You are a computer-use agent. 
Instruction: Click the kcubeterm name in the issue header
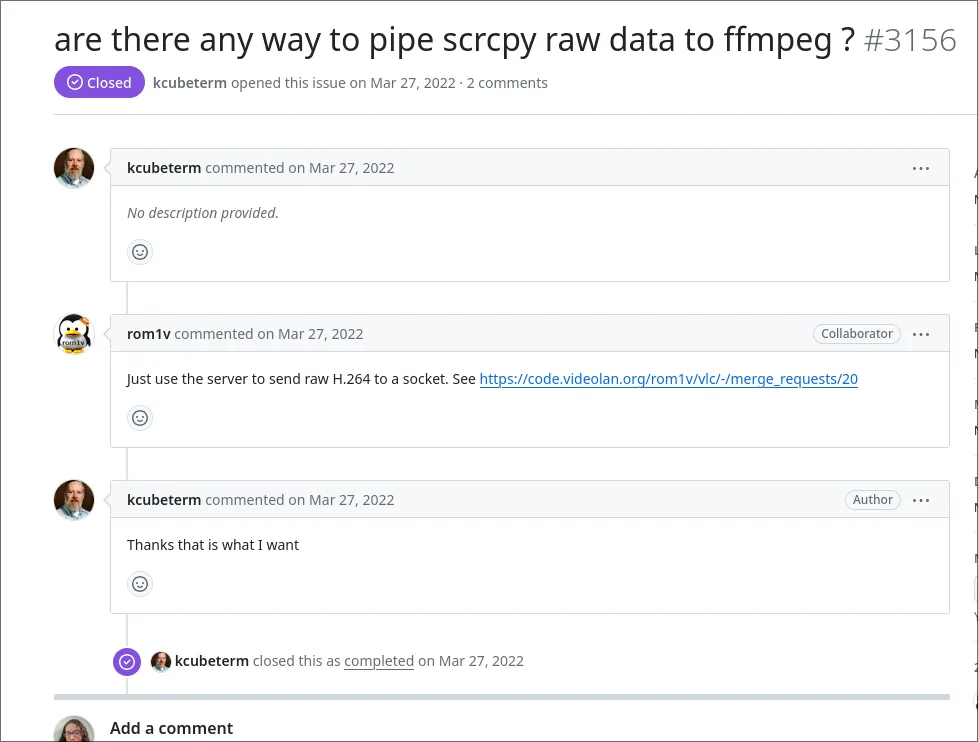pos(190,83)
